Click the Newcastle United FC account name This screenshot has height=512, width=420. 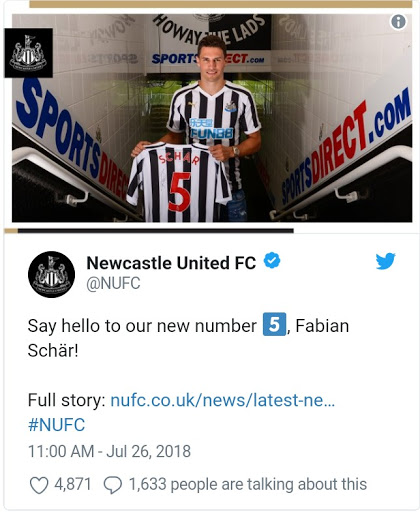[x=171, y=263]
